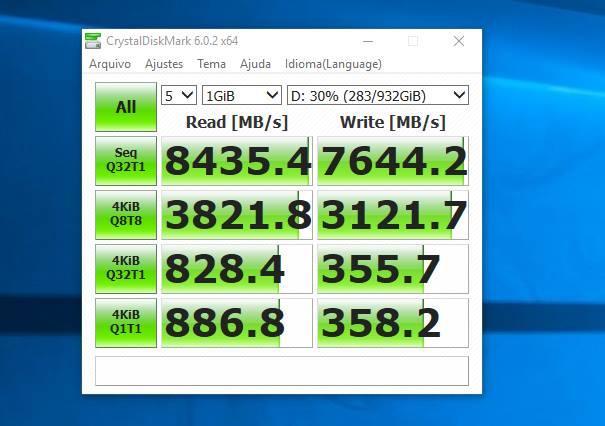This screenshot has height=426, width=605.
Task: Select the 4KiB Q32T1 read value 828.4
Action: click(237, 269)
